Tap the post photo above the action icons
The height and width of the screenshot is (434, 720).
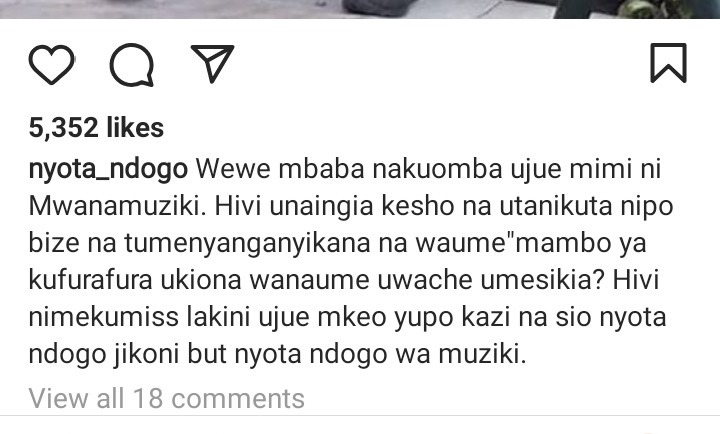pos(360,9)
